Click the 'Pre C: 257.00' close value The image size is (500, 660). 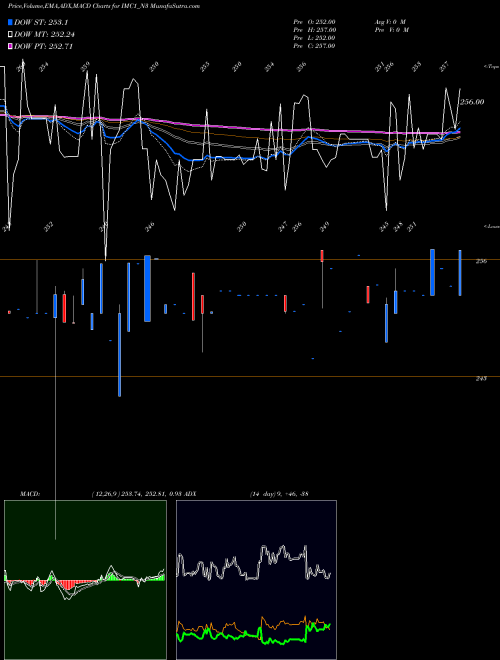314,45
